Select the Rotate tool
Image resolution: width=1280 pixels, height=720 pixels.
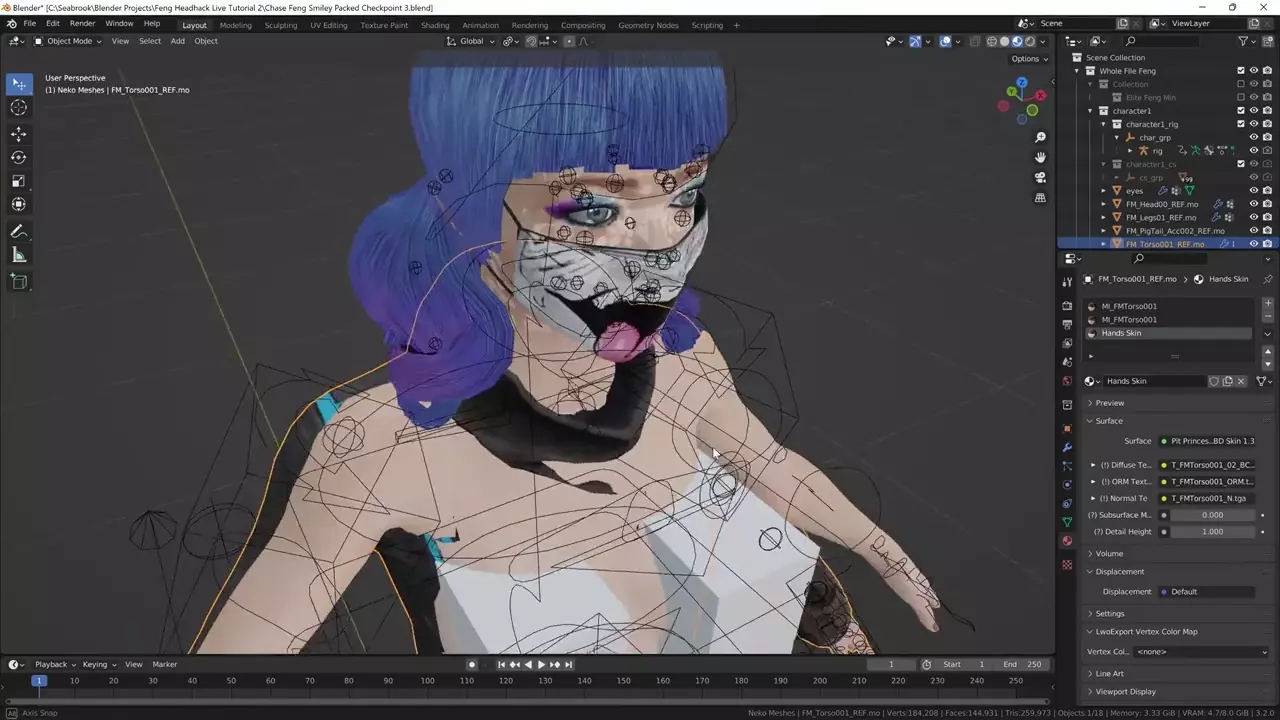(x=19, y=158)
